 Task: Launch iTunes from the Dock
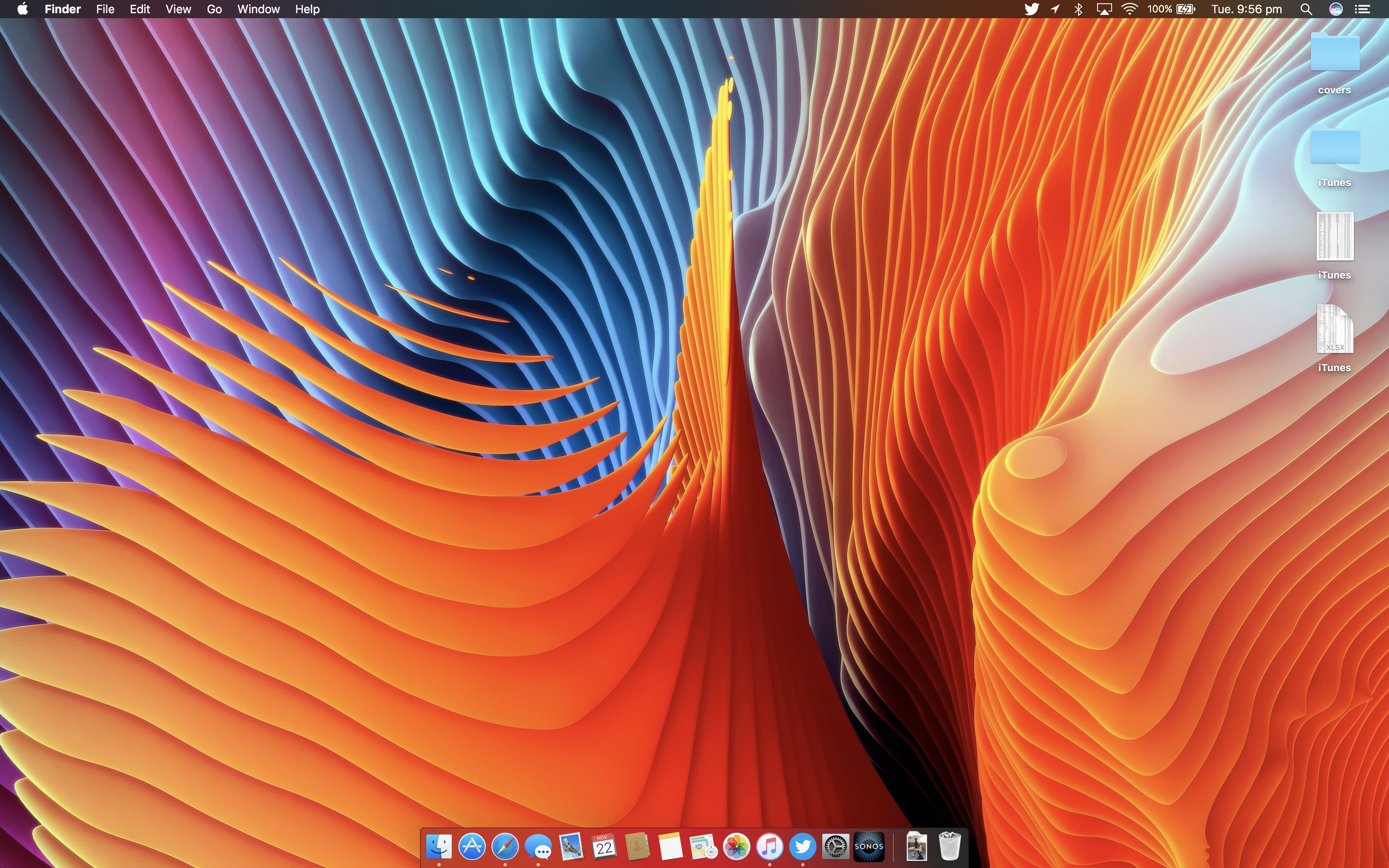pyautogui.click(x=770, y=846)
